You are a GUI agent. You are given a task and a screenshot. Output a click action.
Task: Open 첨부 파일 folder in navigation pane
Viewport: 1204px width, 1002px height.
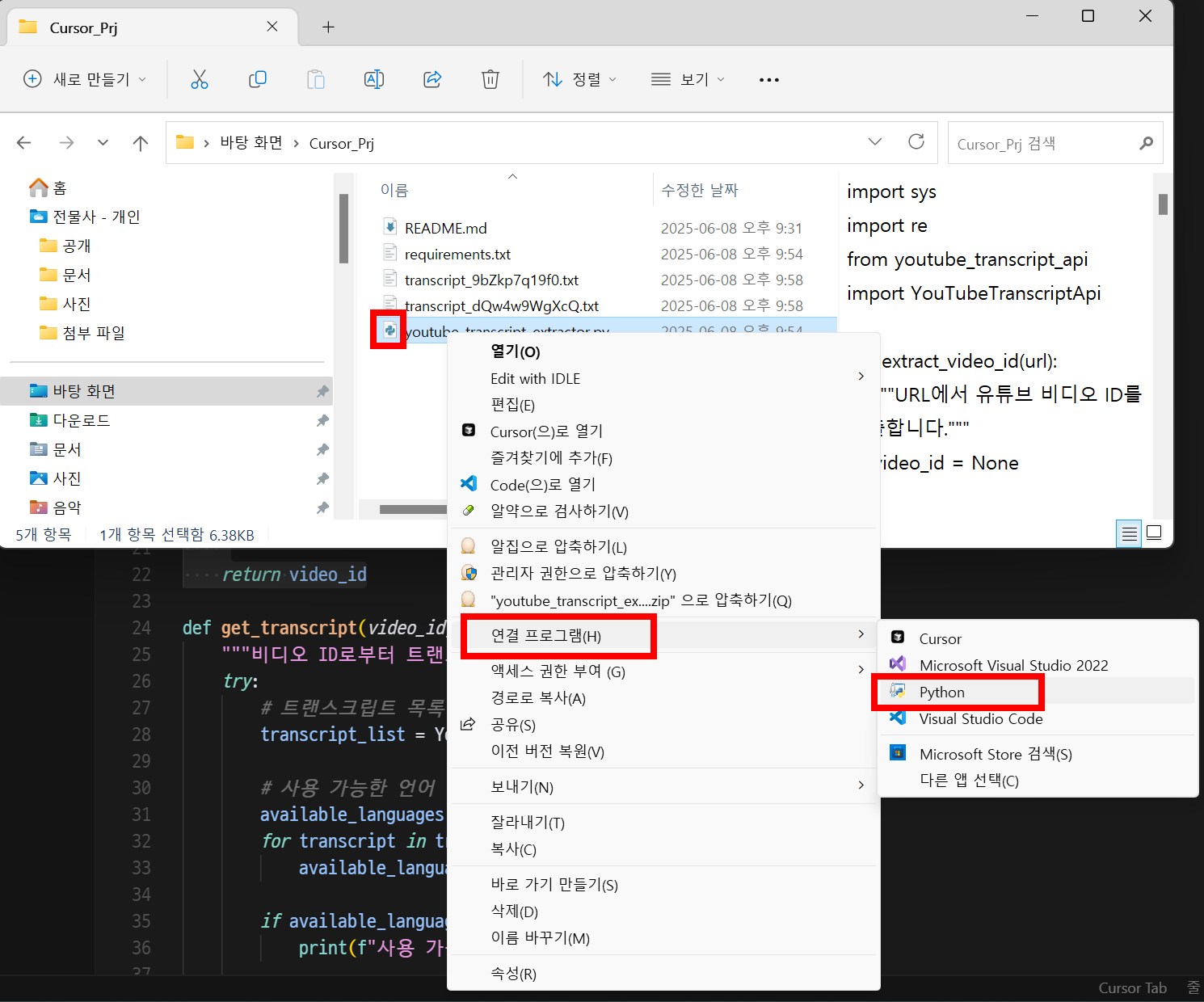83,333
